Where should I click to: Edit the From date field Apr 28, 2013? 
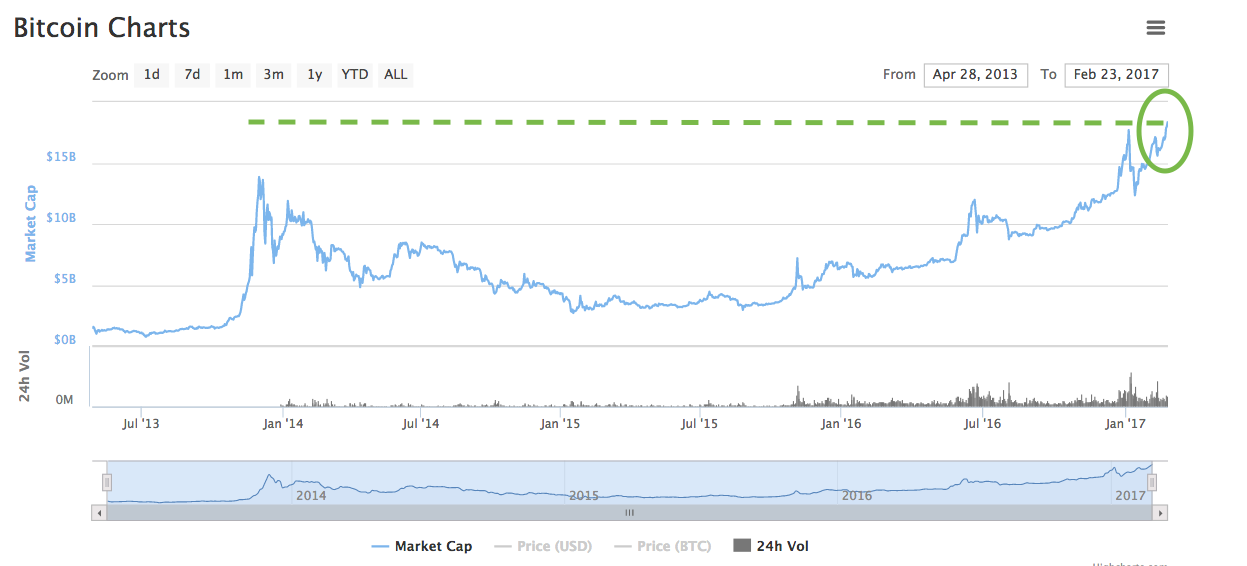[x=975, y=75]
